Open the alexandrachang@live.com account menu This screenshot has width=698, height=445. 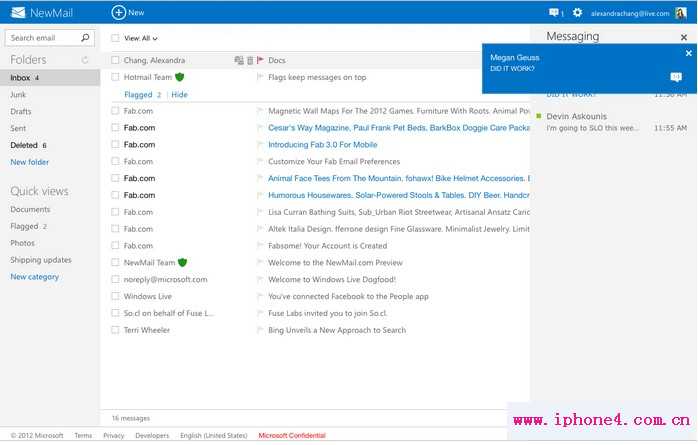click(x=630, y=13)
